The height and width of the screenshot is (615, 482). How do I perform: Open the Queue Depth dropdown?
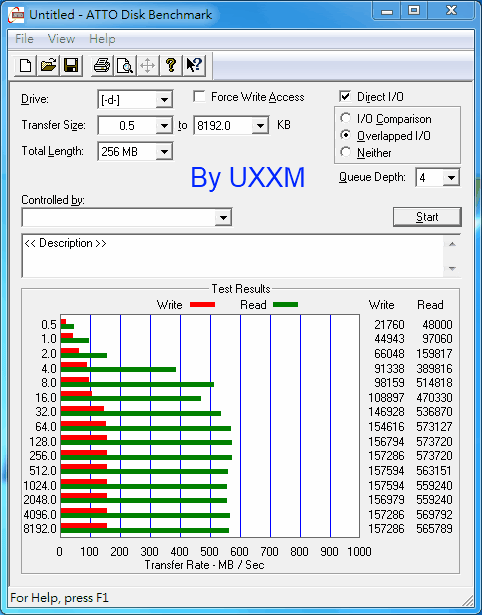[451, 178]
